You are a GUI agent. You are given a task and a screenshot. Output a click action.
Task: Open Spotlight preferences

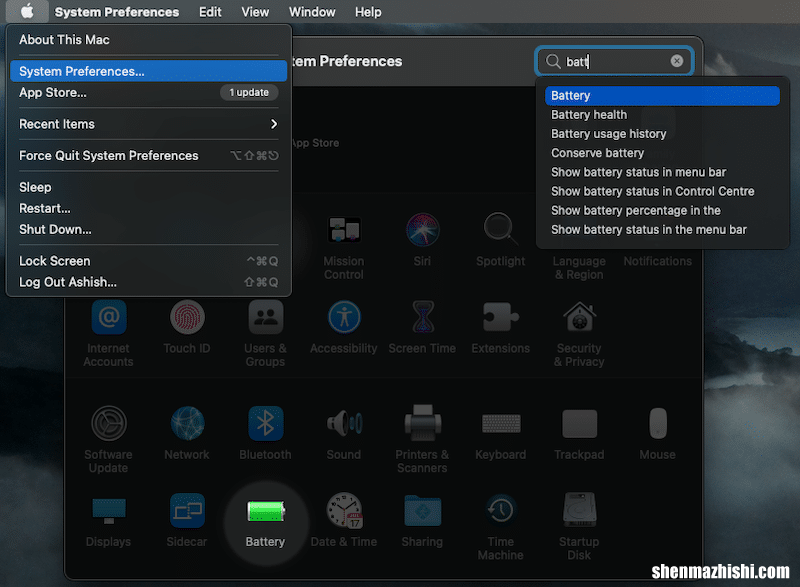(501, 229)
